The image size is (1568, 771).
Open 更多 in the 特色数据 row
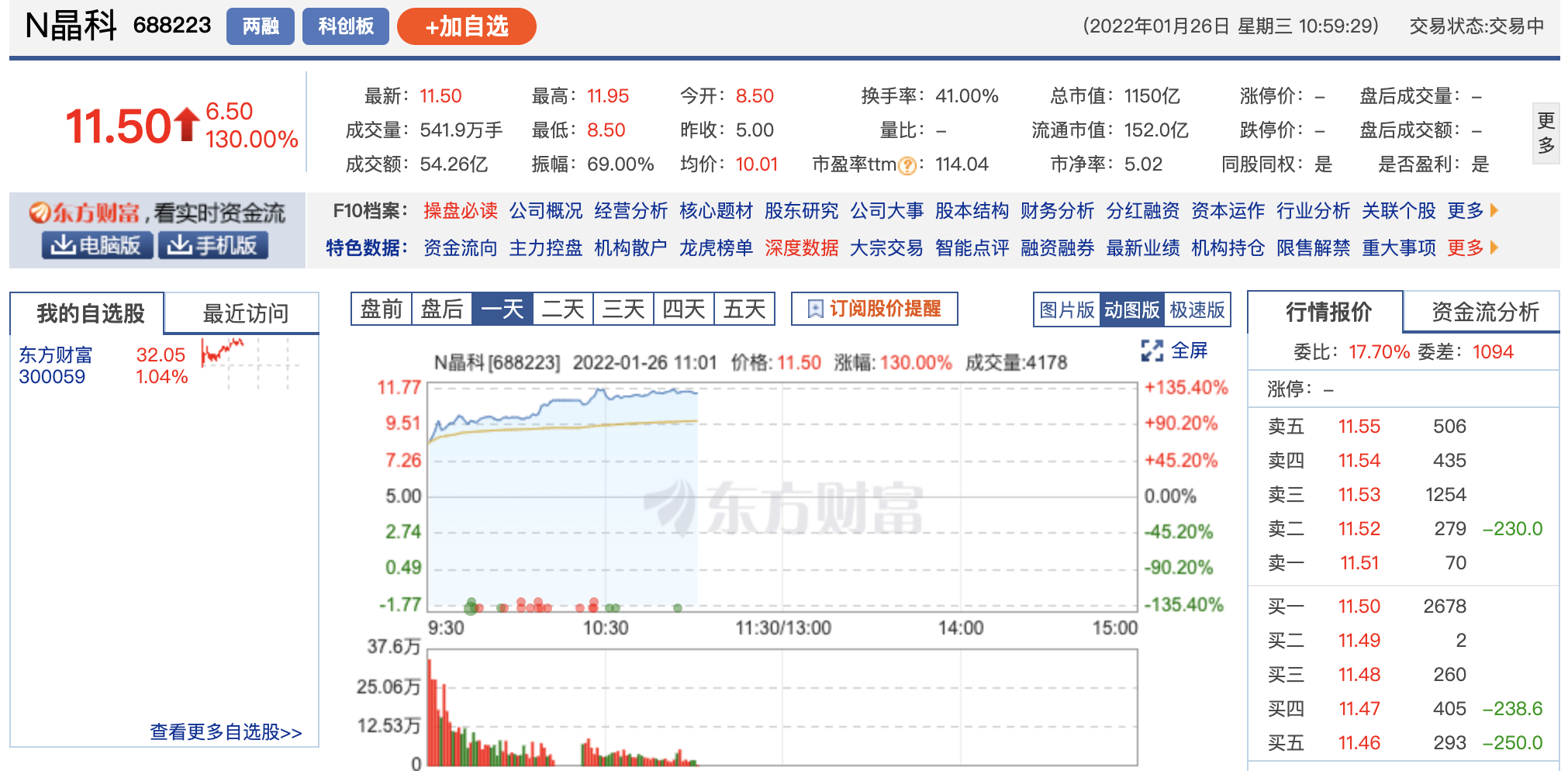click(x=1465, y=247)
